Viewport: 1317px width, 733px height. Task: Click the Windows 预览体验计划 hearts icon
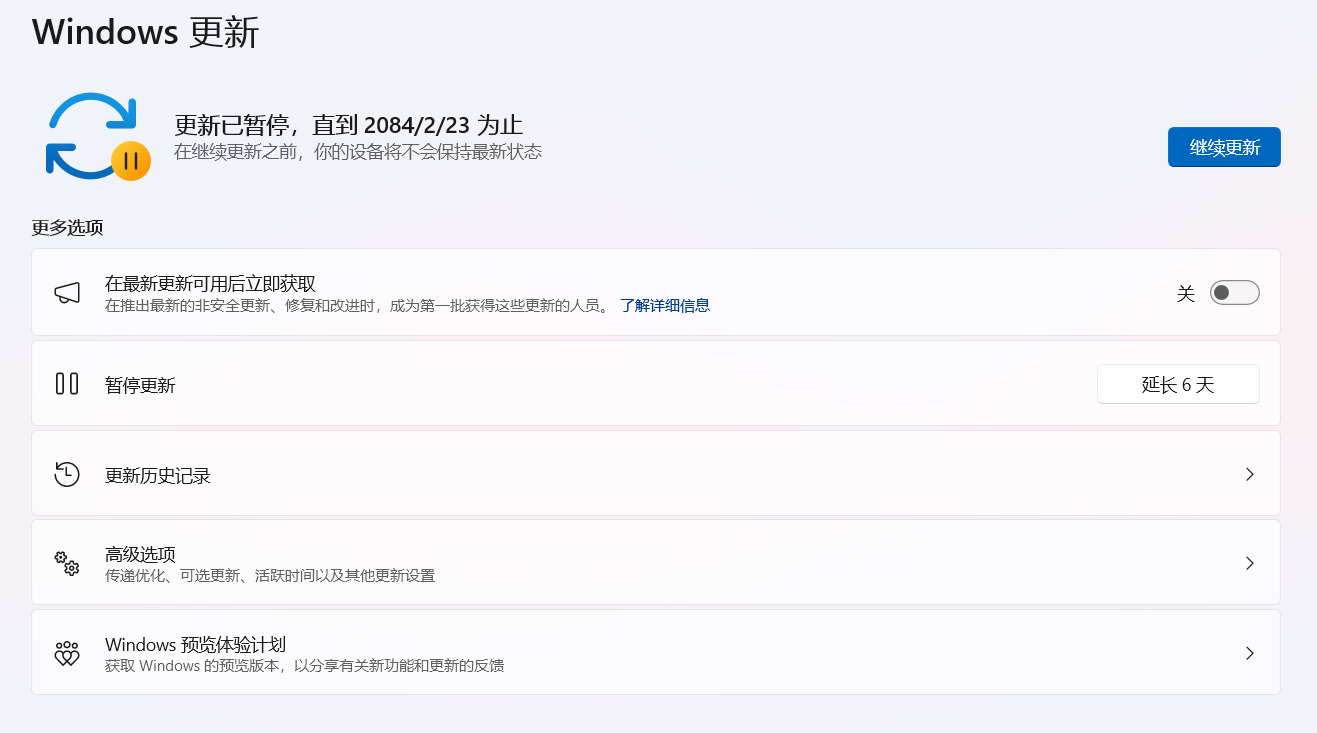point(67,654)
